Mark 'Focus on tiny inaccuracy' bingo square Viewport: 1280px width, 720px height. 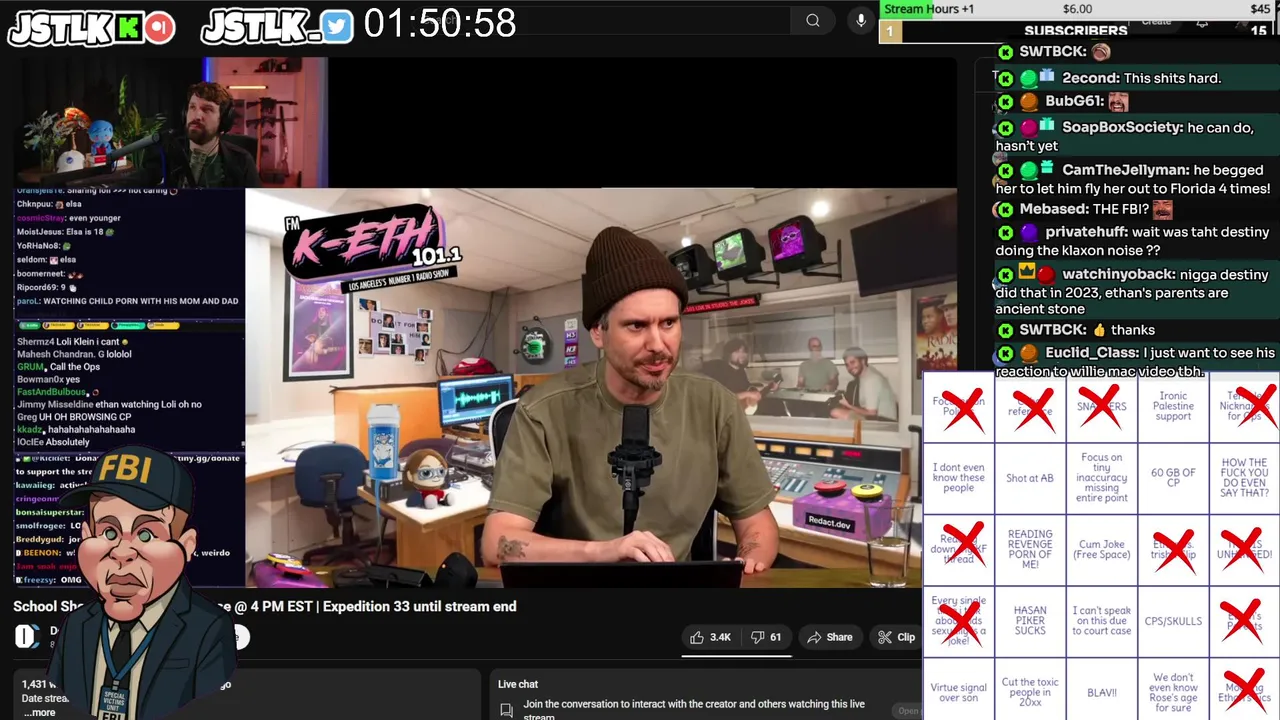tap(1102, 478)
